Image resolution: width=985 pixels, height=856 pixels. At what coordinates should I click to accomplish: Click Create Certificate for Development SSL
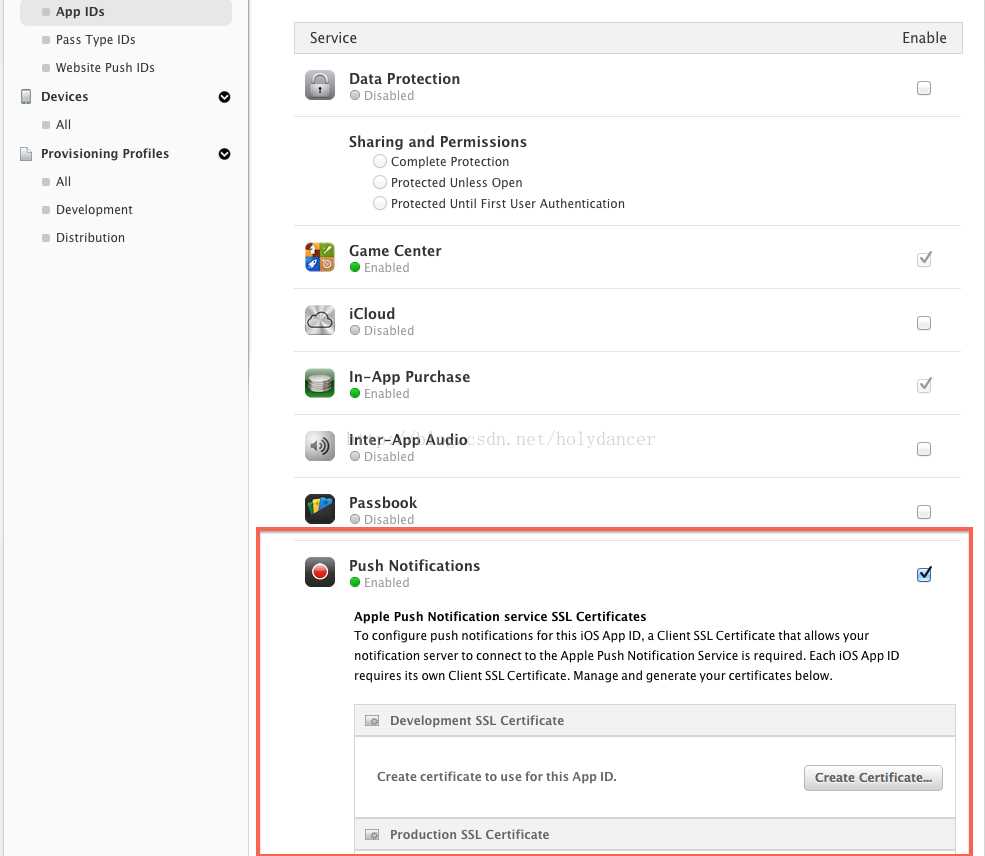coord(873,777)
